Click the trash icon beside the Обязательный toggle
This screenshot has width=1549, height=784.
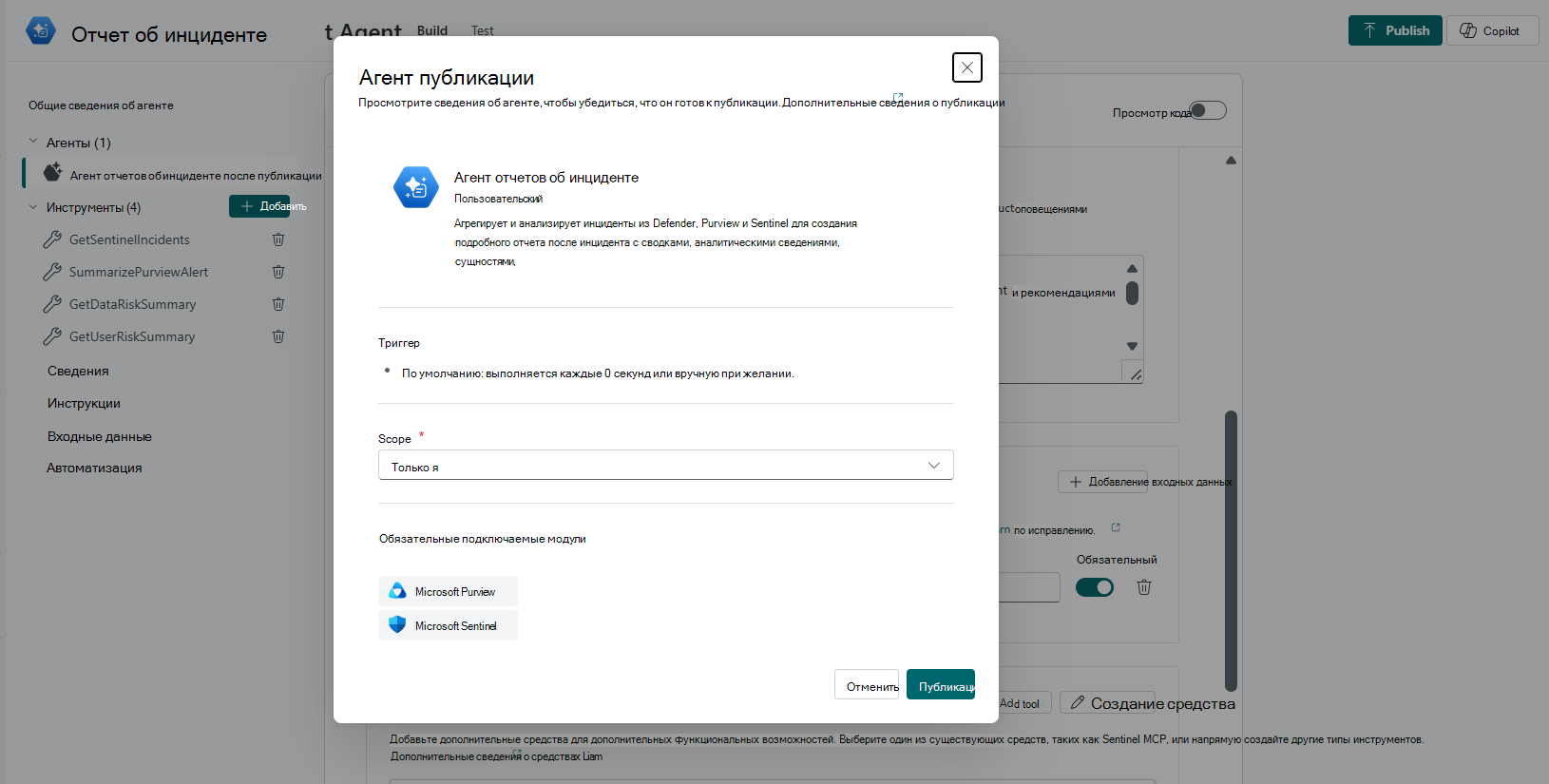[1144, 587]
